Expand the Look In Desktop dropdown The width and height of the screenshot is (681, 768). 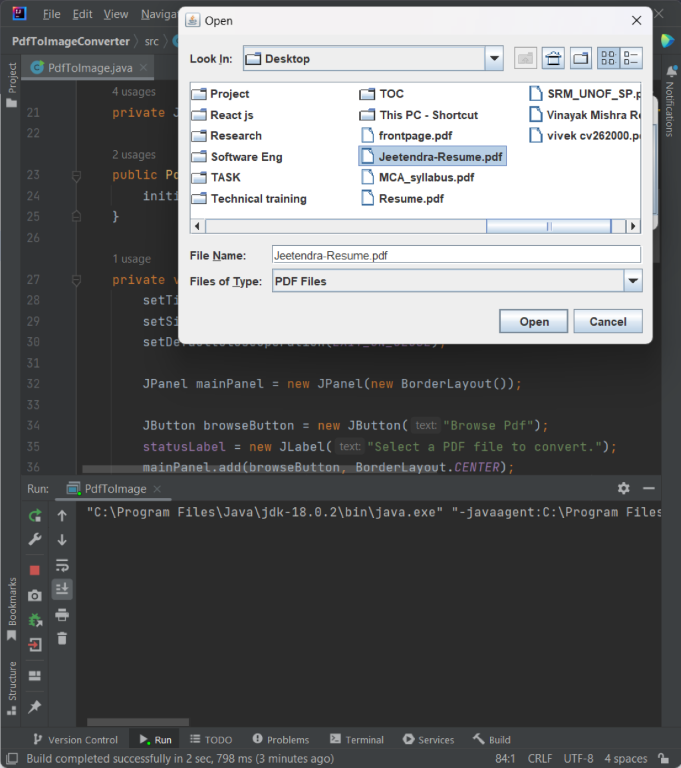pos(494,59)
